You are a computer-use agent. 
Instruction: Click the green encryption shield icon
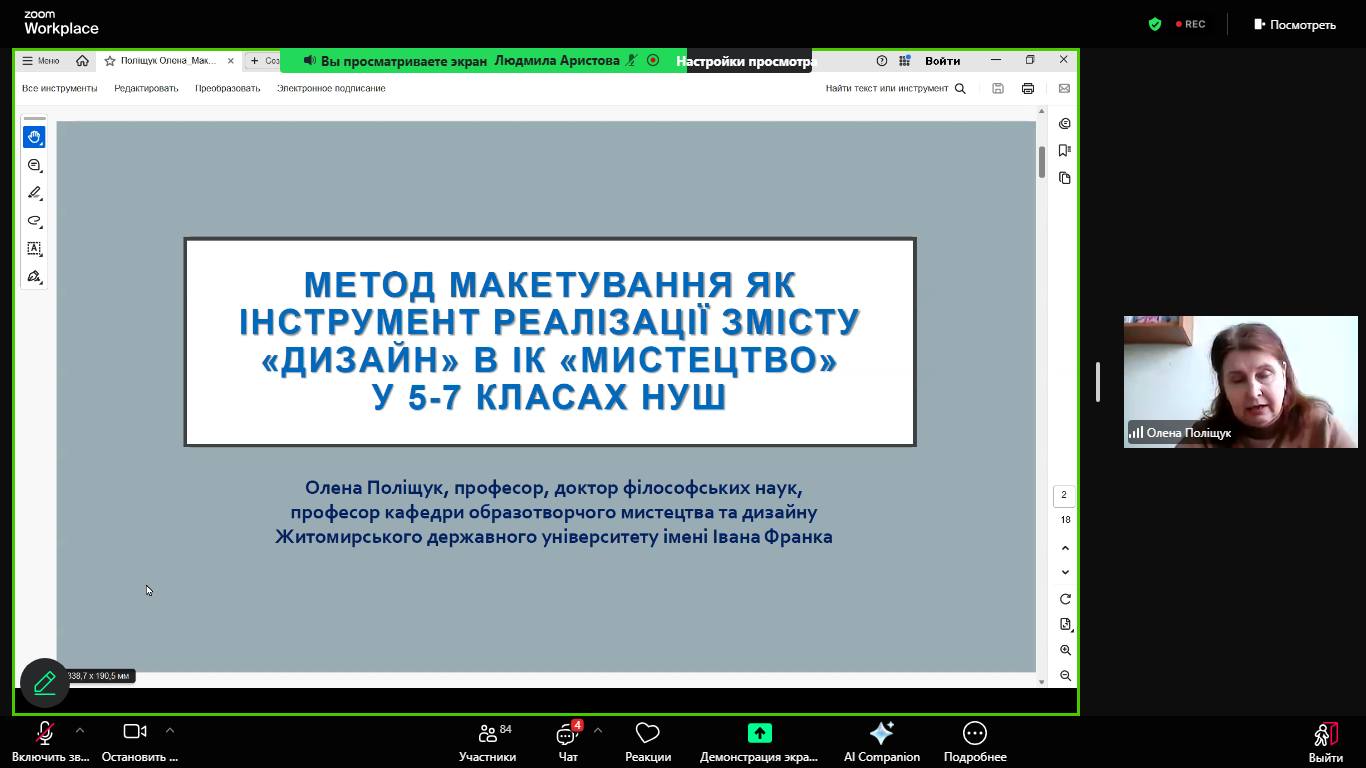tap(1155, 24)
